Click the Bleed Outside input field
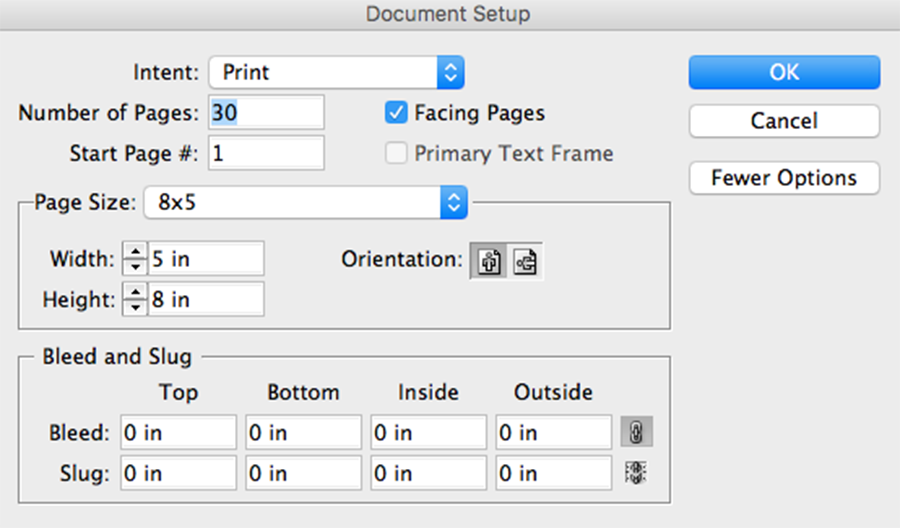 click(553, 432)
